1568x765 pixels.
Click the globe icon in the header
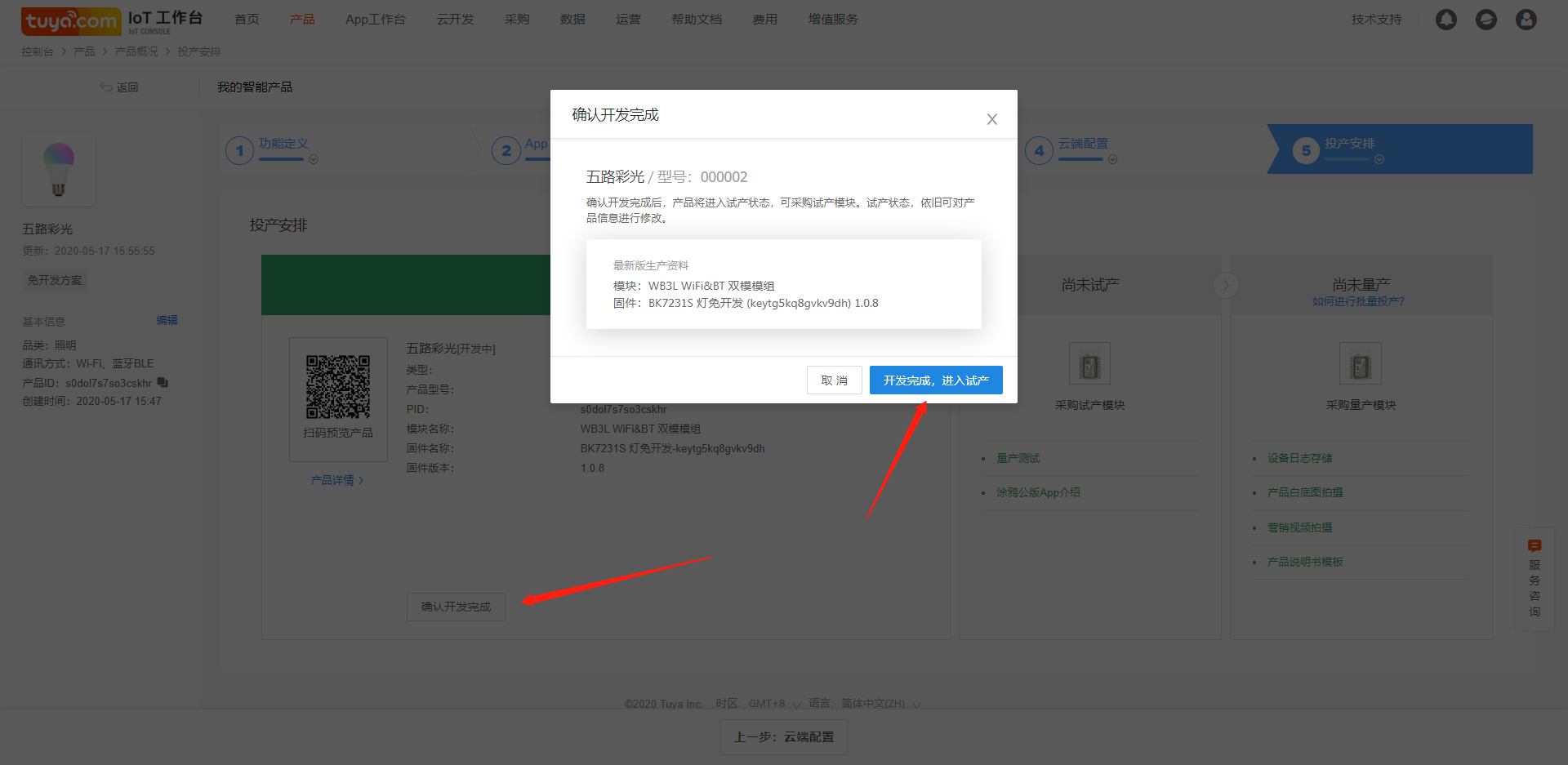tap(1486, 20)
